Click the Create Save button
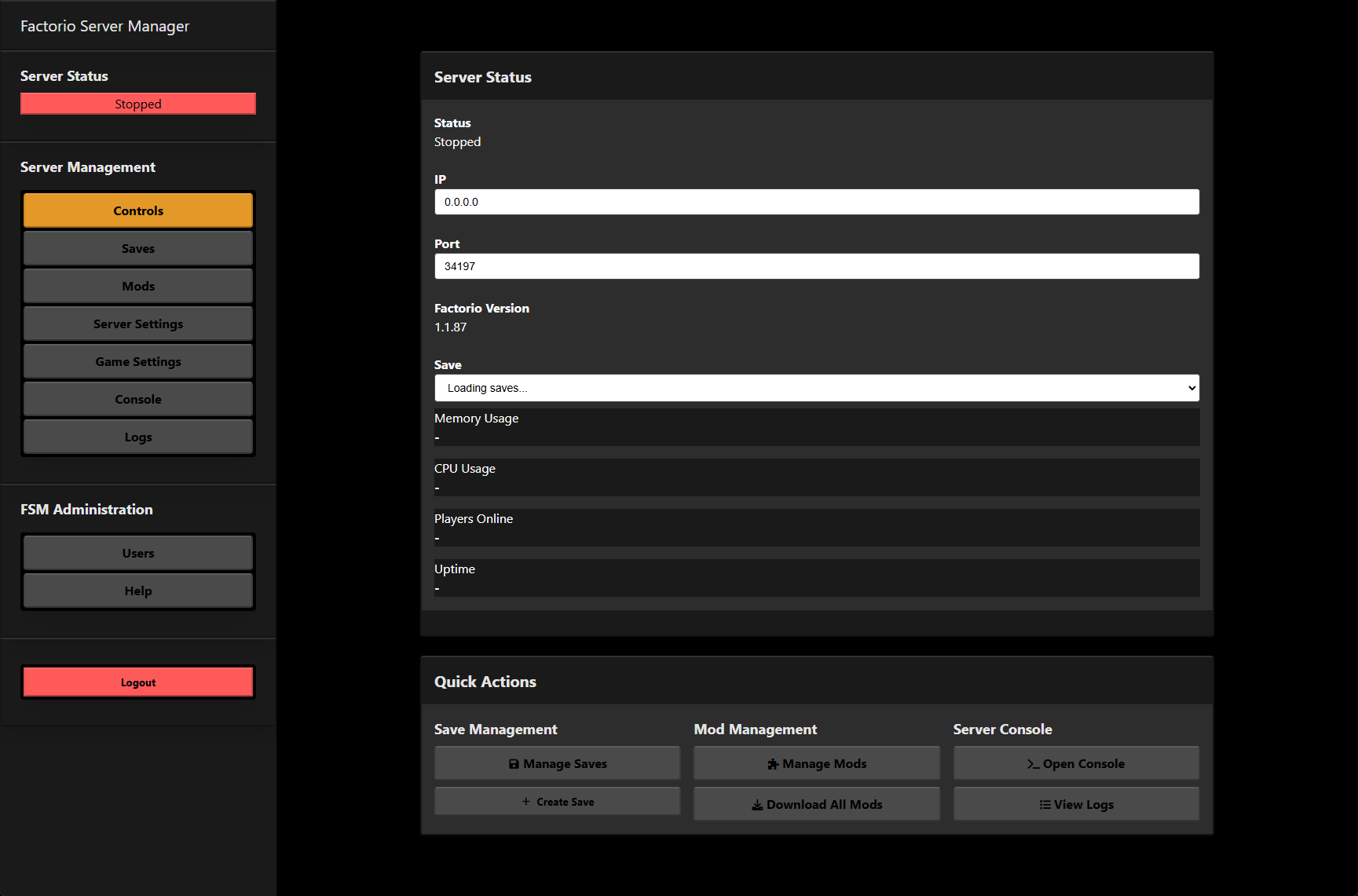The image size is (1358, 896). point(558,802)
